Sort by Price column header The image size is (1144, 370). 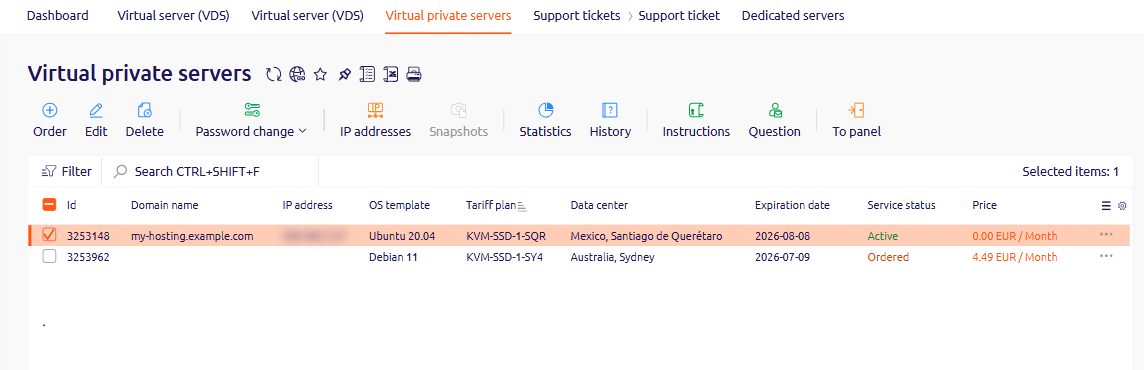pos(984,205)
